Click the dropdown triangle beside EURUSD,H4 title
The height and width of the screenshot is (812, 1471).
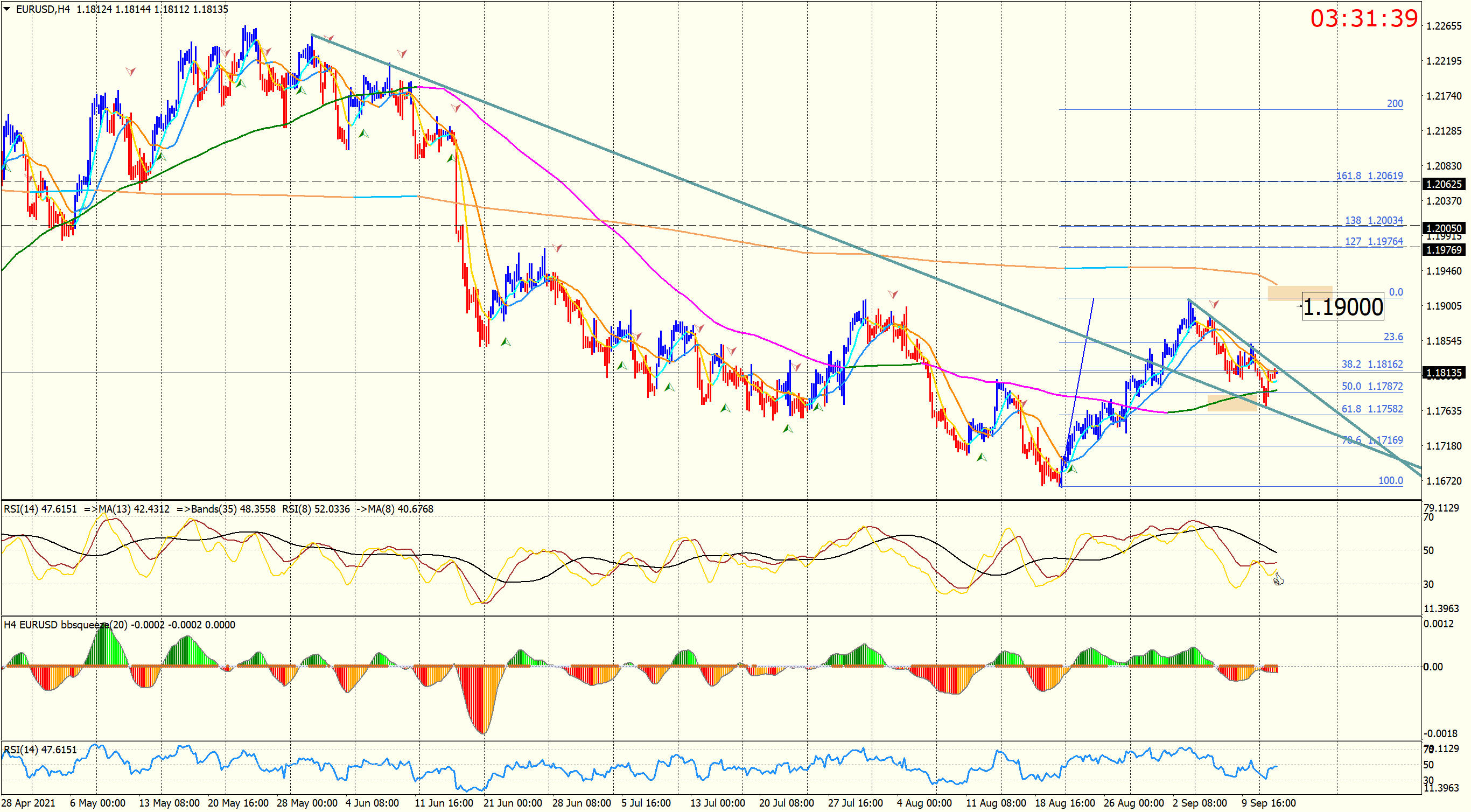coord(7,9)
